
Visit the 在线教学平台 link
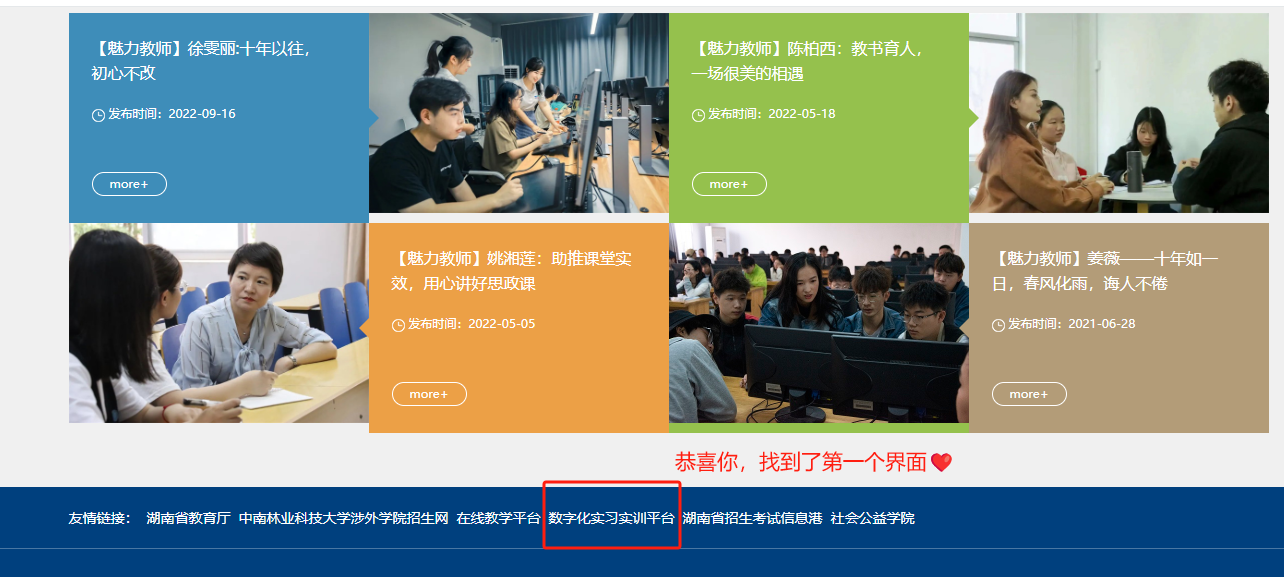[498, 518]
